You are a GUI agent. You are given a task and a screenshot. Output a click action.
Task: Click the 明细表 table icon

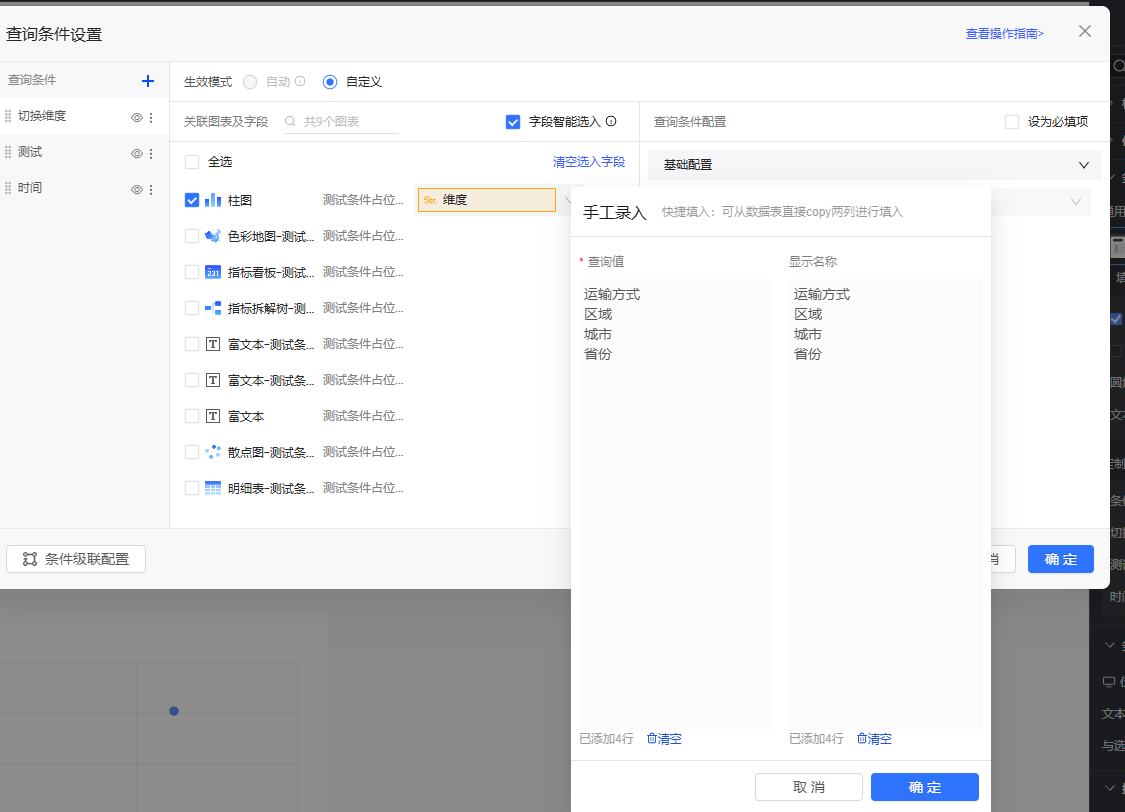click(x=213, y=488)
